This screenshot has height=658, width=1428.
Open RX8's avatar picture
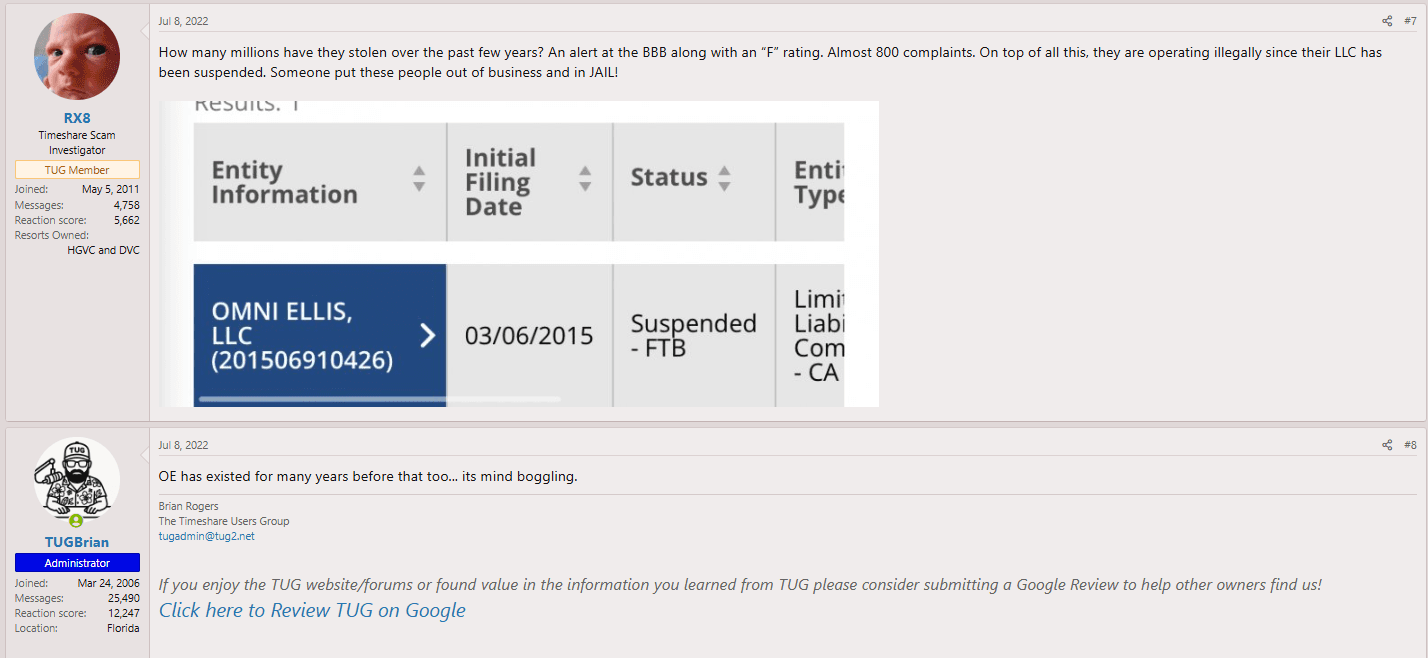coord(77,57)
